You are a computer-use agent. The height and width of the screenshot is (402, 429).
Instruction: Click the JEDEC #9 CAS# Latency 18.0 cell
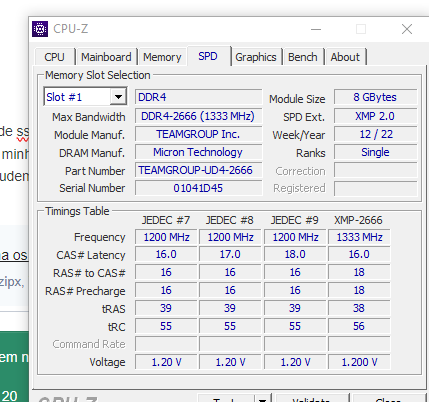tap(295, 254)
